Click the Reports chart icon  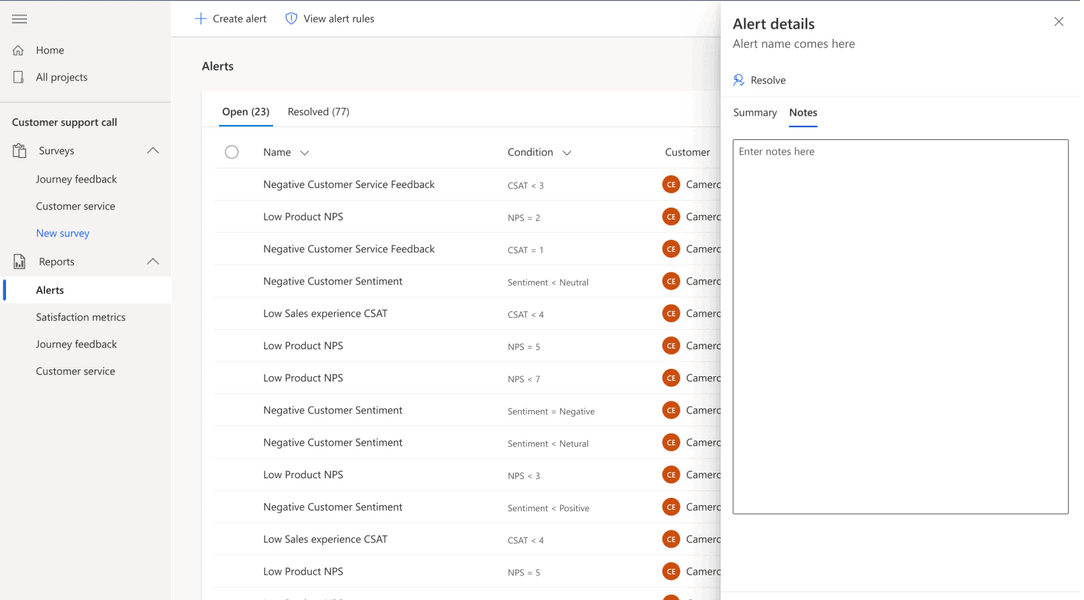click(19, 262)
